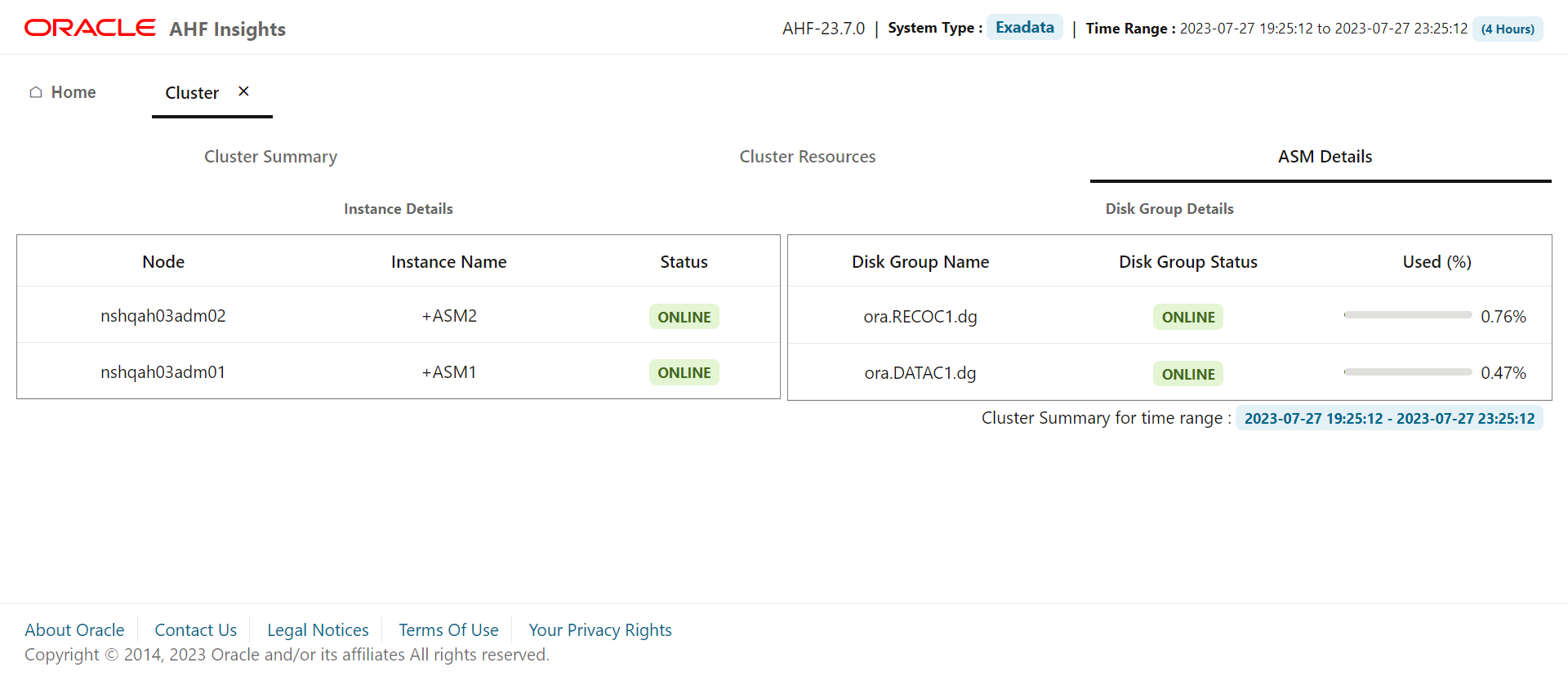Image resolution: width=1568 pixels, height=676 pixels.
Task: Click the Home house icon
Action: point(36,92)
